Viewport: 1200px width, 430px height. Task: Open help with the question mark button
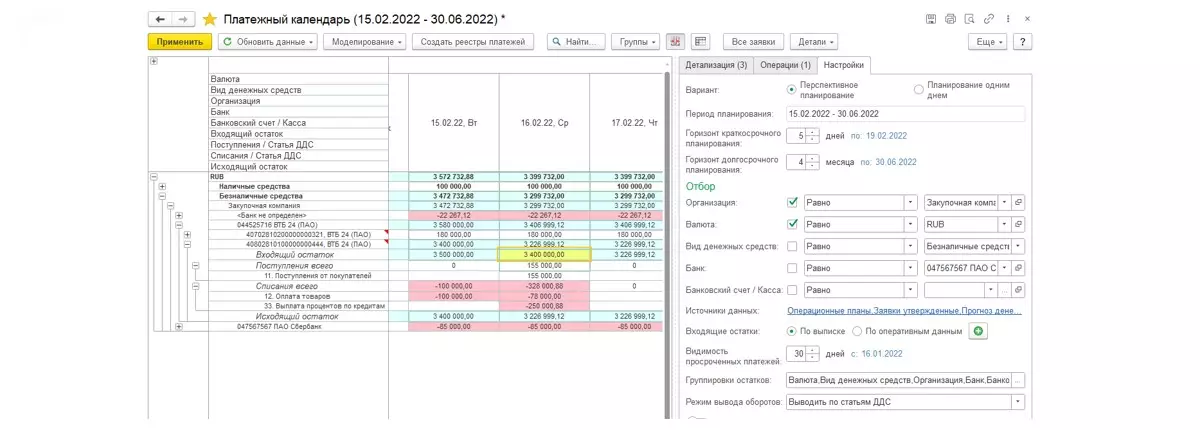pyautogui.click(x=1023, y=41)
